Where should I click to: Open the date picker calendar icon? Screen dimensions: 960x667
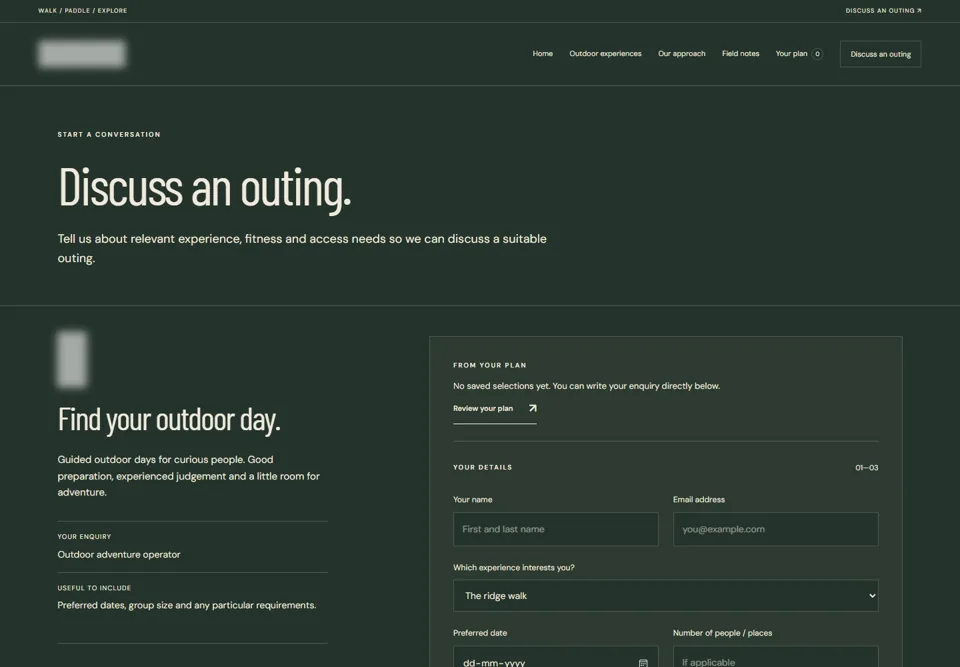point(643,663)
